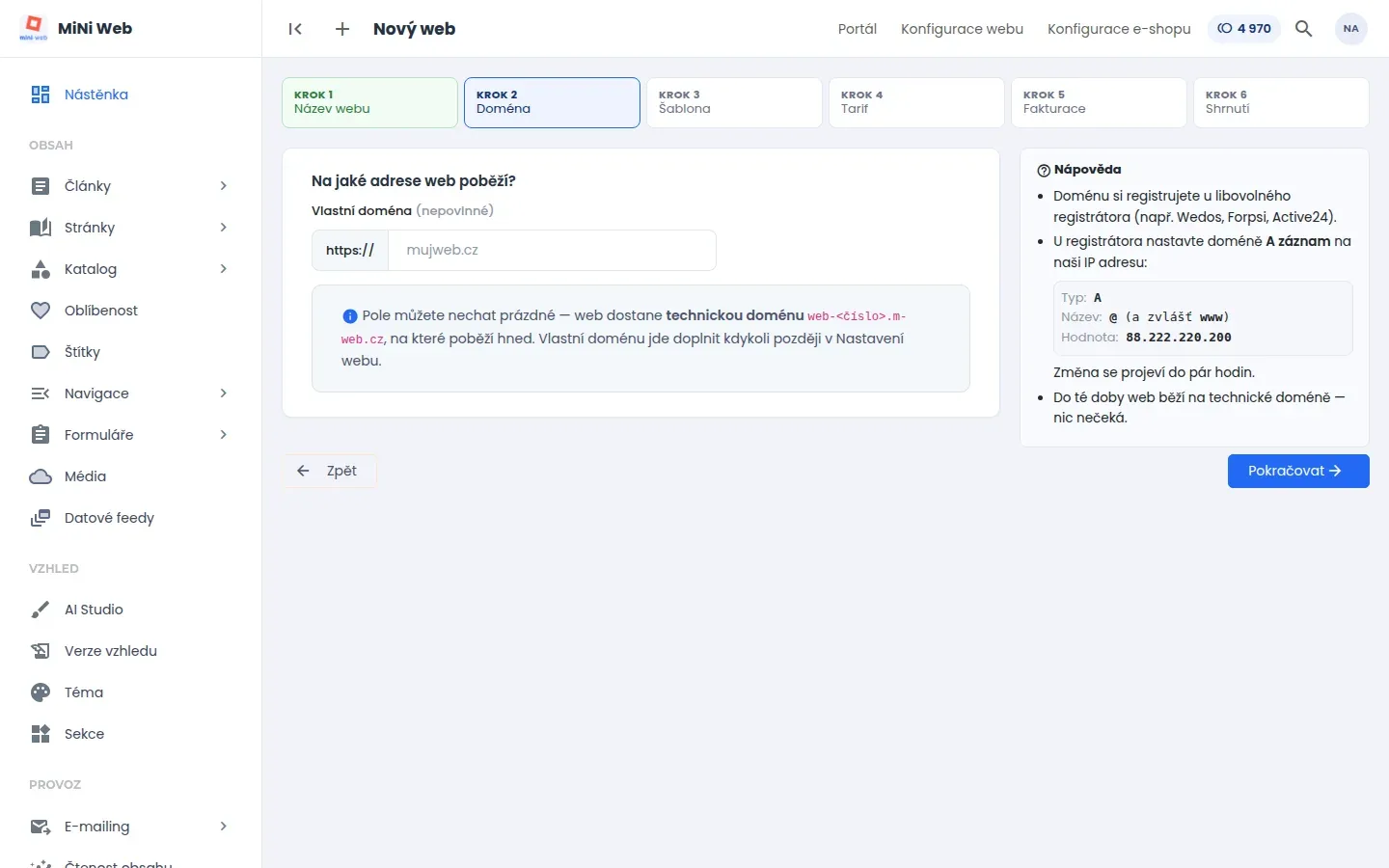Image resolution: width=1389 pixels, height=868 pixels.
Task: Click the 4 970 credits badge
Action: 1244,29
